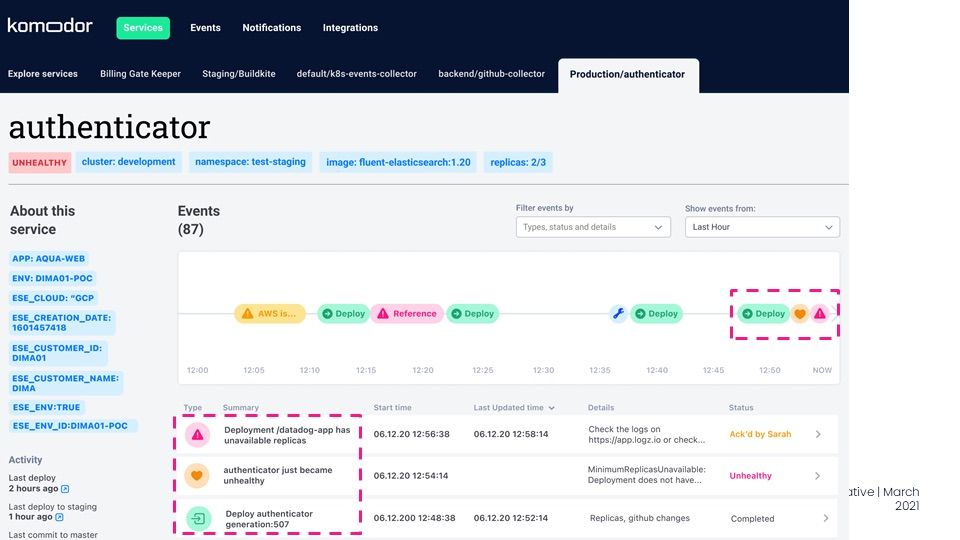Click the replicas: 2/3 tag
Viewport: 960px width, 540px height.
(x=518, y=162)
